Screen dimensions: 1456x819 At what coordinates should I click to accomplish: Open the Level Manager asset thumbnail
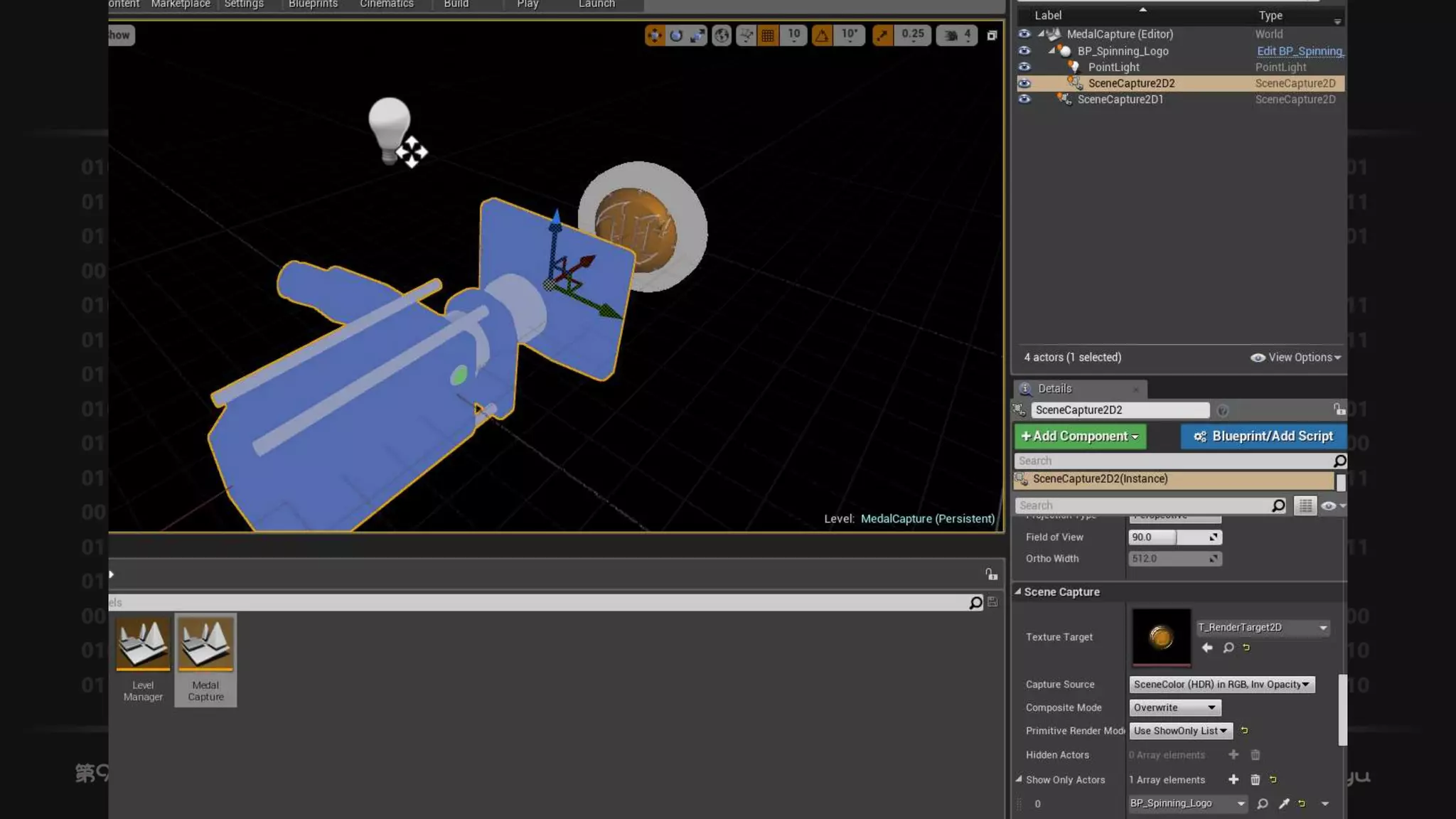[143, 643]
